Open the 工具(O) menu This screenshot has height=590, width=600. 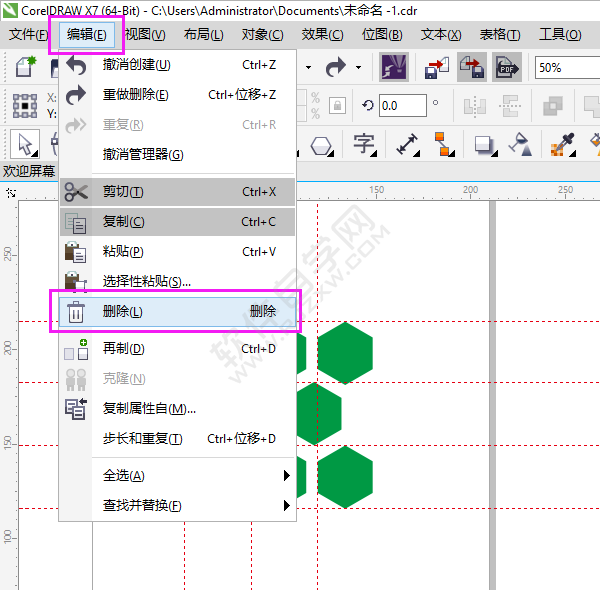(x=560, y=35)
